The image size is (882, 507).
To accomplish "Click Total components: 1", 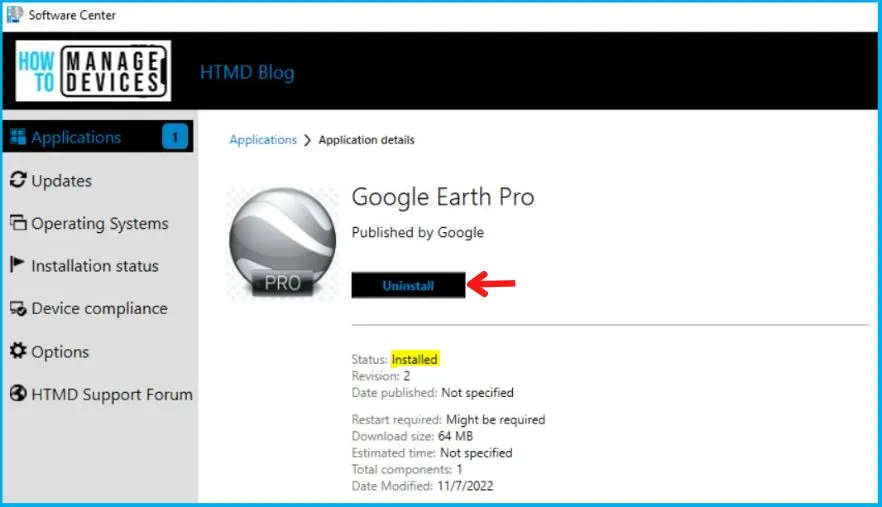I will [x=407, y=469].
